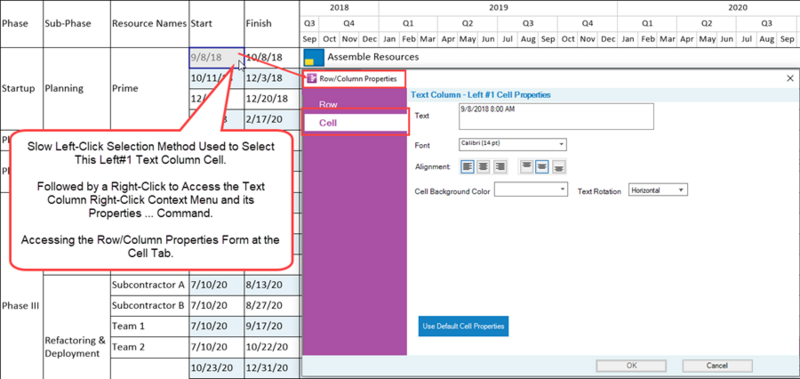
Task: Click the 2018 year in the timescale
Action: (x=340, y=8)
